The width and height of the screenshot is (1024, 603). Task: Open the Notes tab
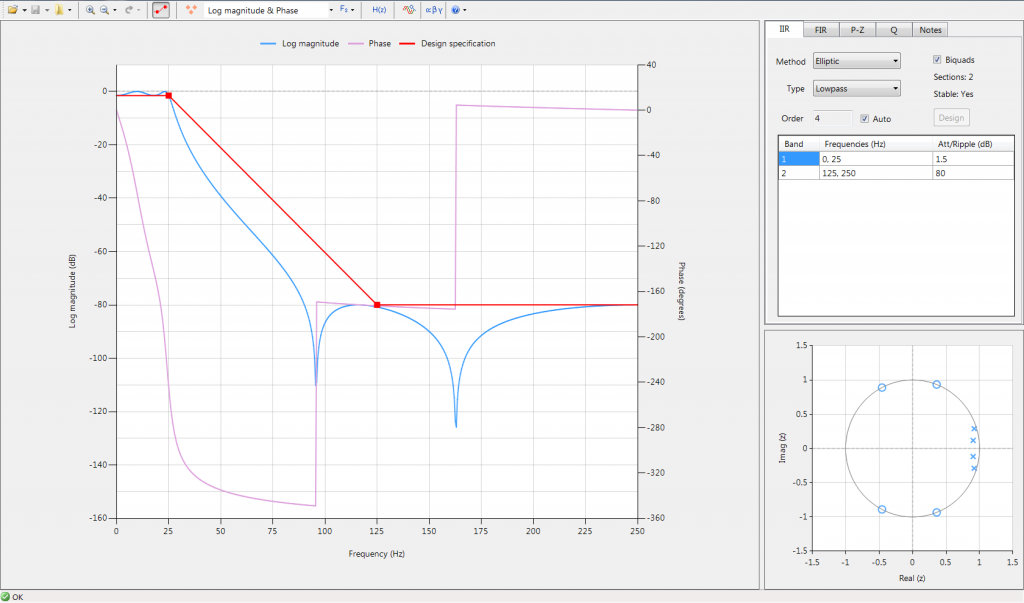[930, 30]
